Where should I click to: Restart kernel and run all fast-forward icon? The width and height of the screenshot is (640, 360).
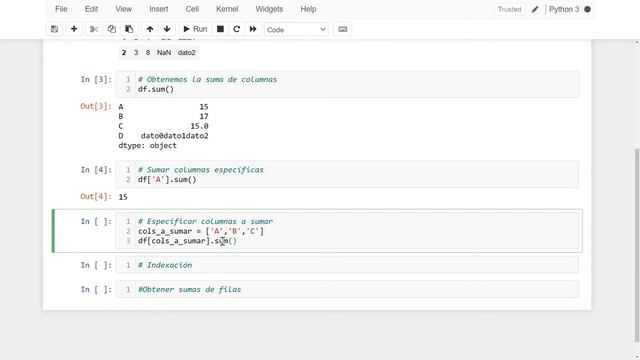pos(253,29)
